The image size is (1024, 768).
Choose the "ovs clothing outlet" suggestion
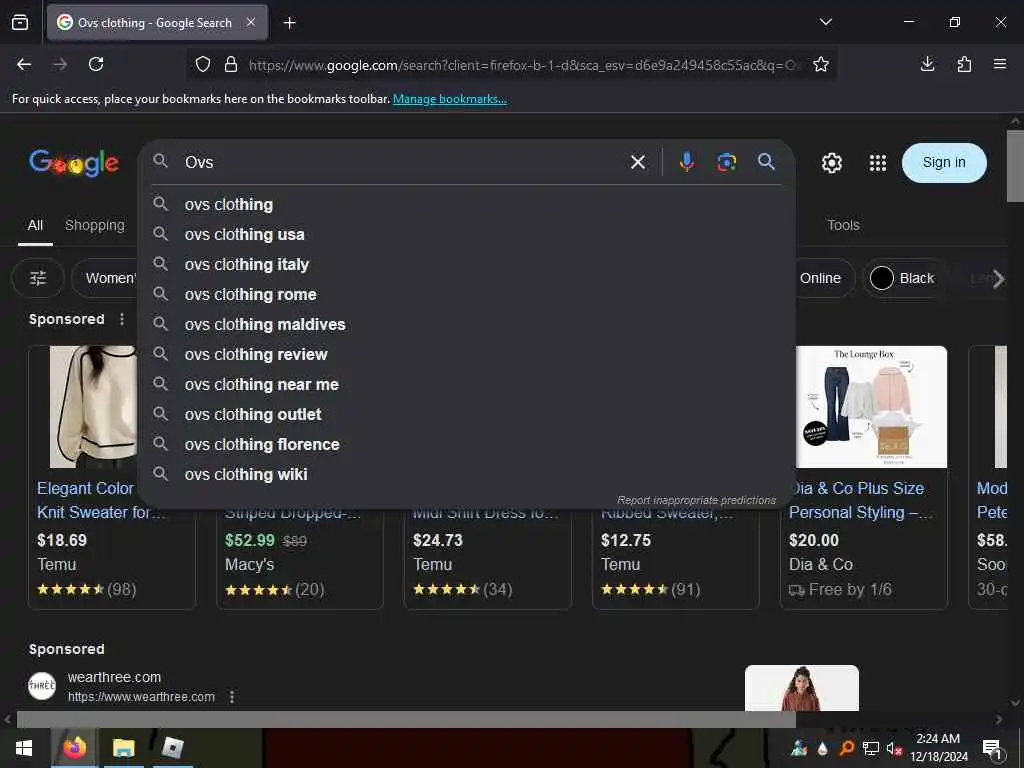[x=466, y=415]
